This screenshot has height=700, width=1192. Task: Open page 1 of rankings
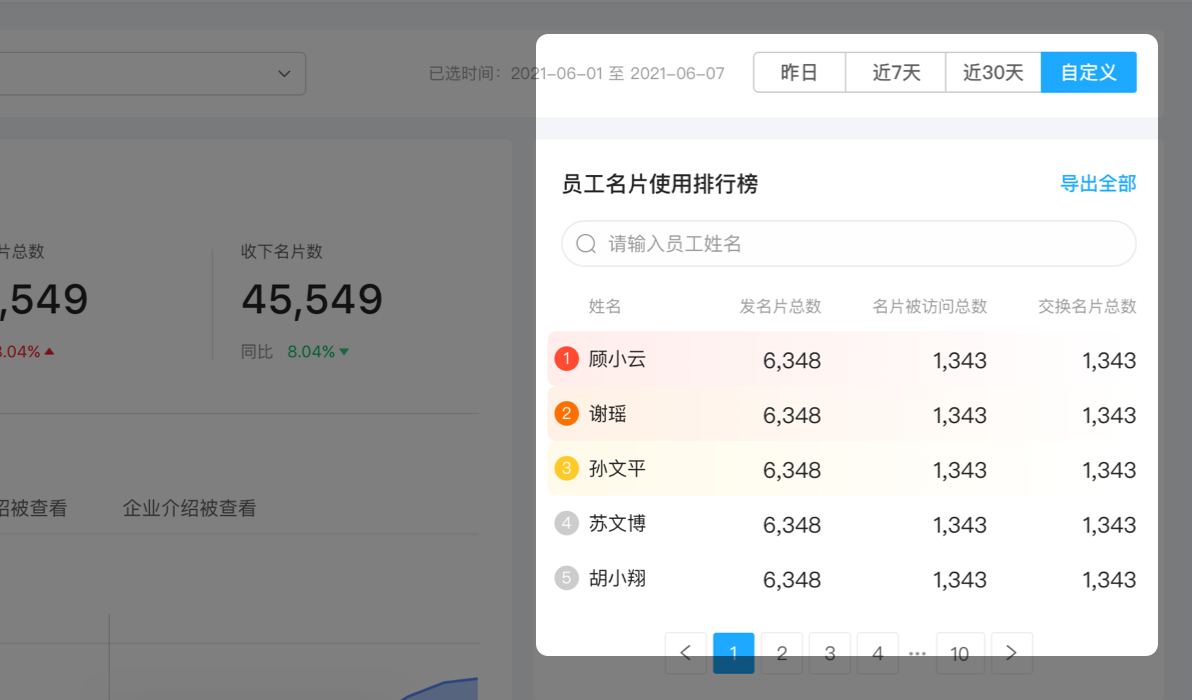(734, 653)
